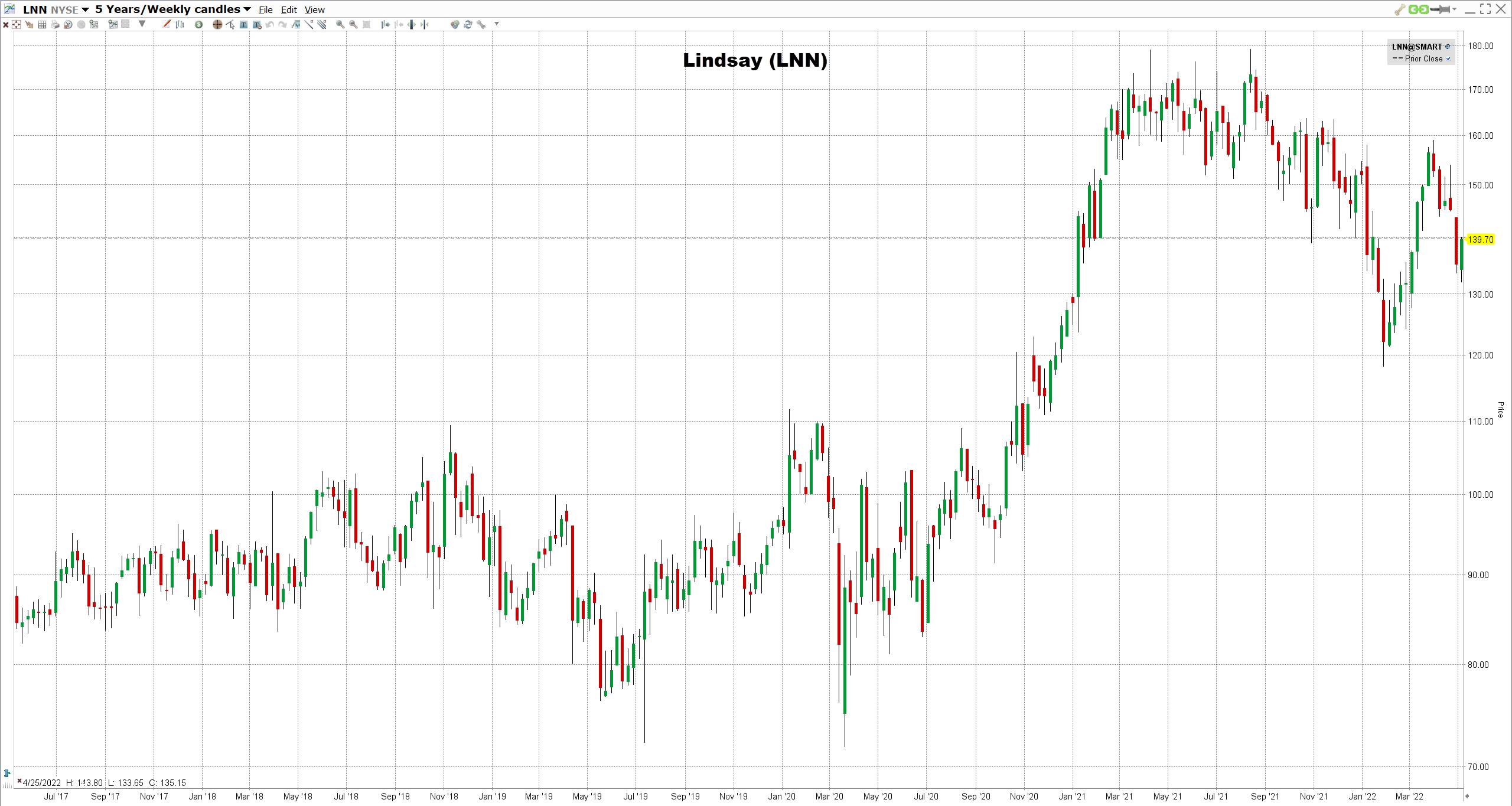Screen dimensions: 1512x806
Task: Open the dropdown arrow next to pushpin
Action: click(x=1454, y=9)
